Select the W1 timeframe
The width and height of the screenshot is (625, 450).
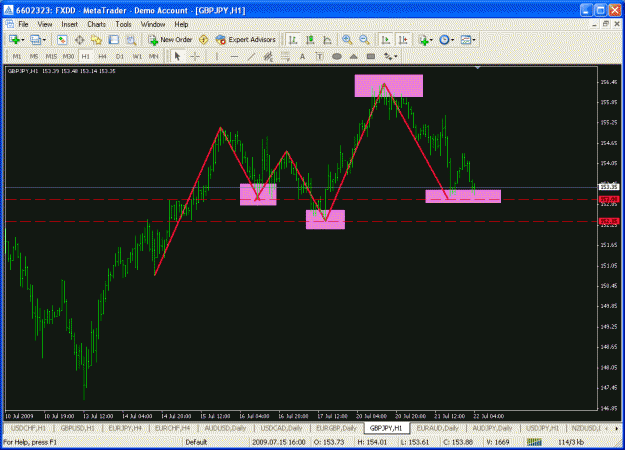pos(137,57)
